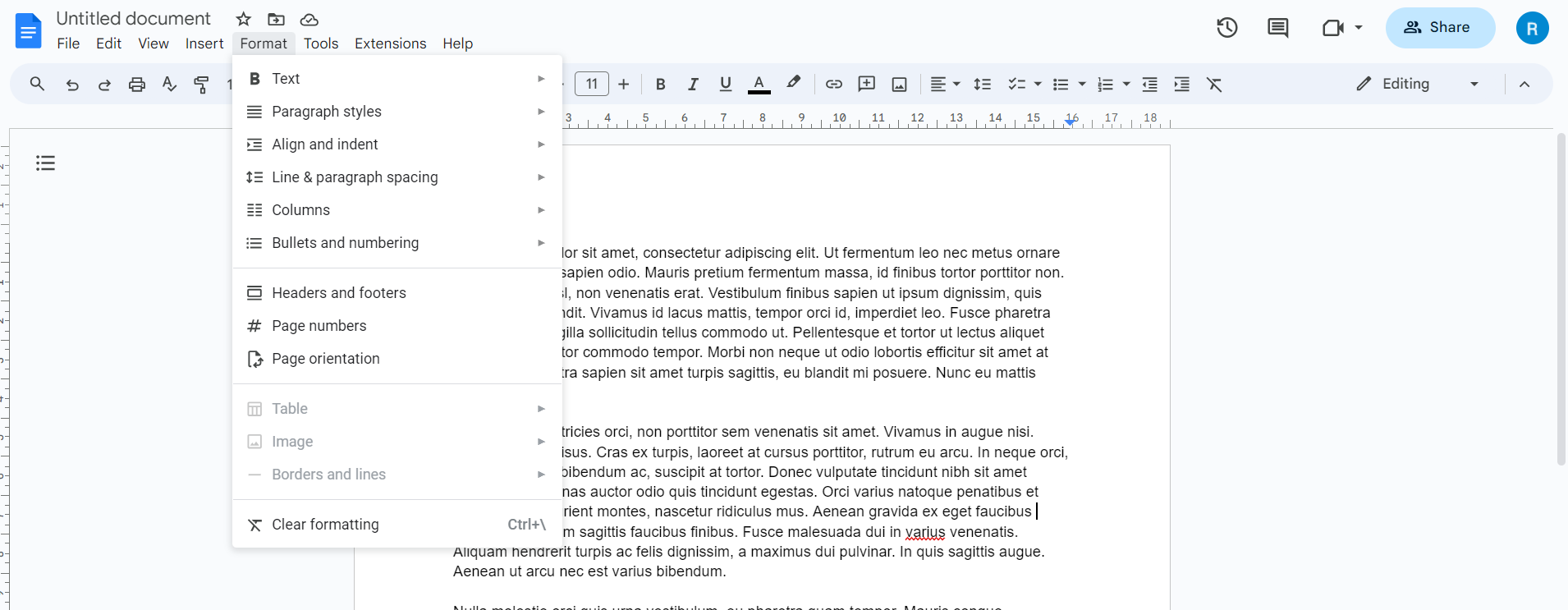Undo the last action
Viewport: 1568px width, 610px height.
pyautogui.click(x=72, y=84)
